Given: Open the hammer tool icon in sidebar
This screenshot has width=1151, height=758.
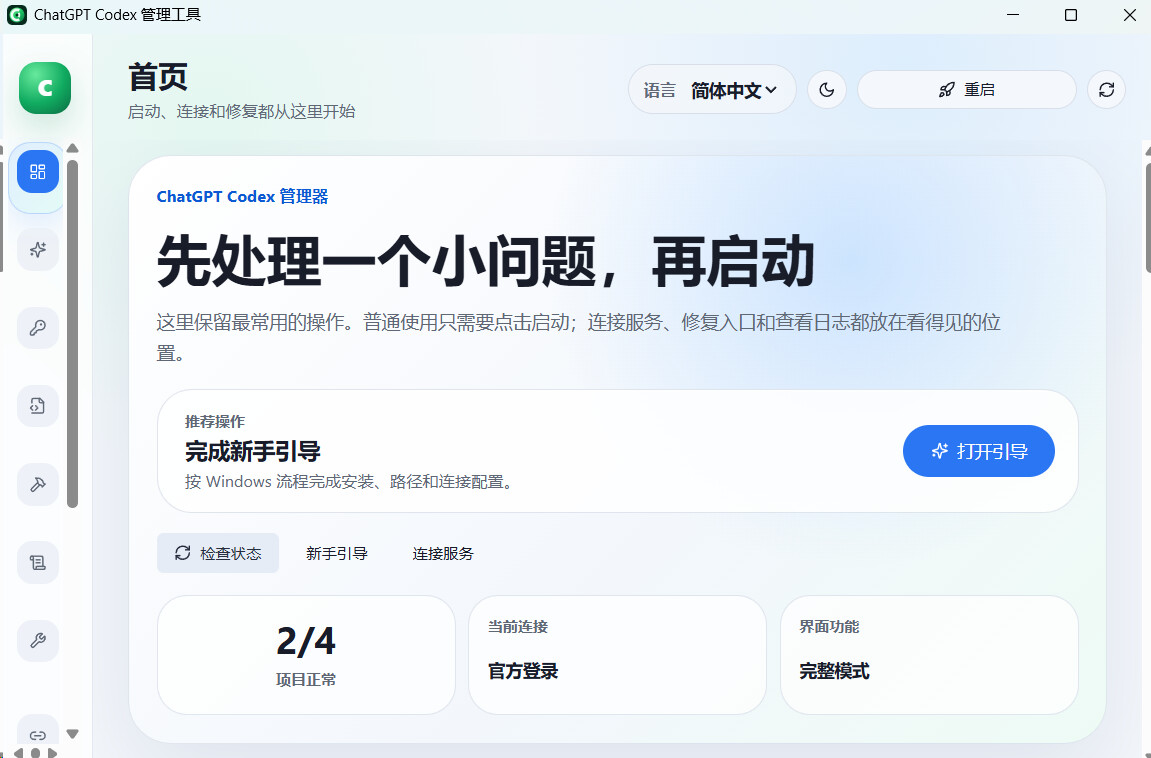Looking at the screenshot, I should tap(38, 484).
